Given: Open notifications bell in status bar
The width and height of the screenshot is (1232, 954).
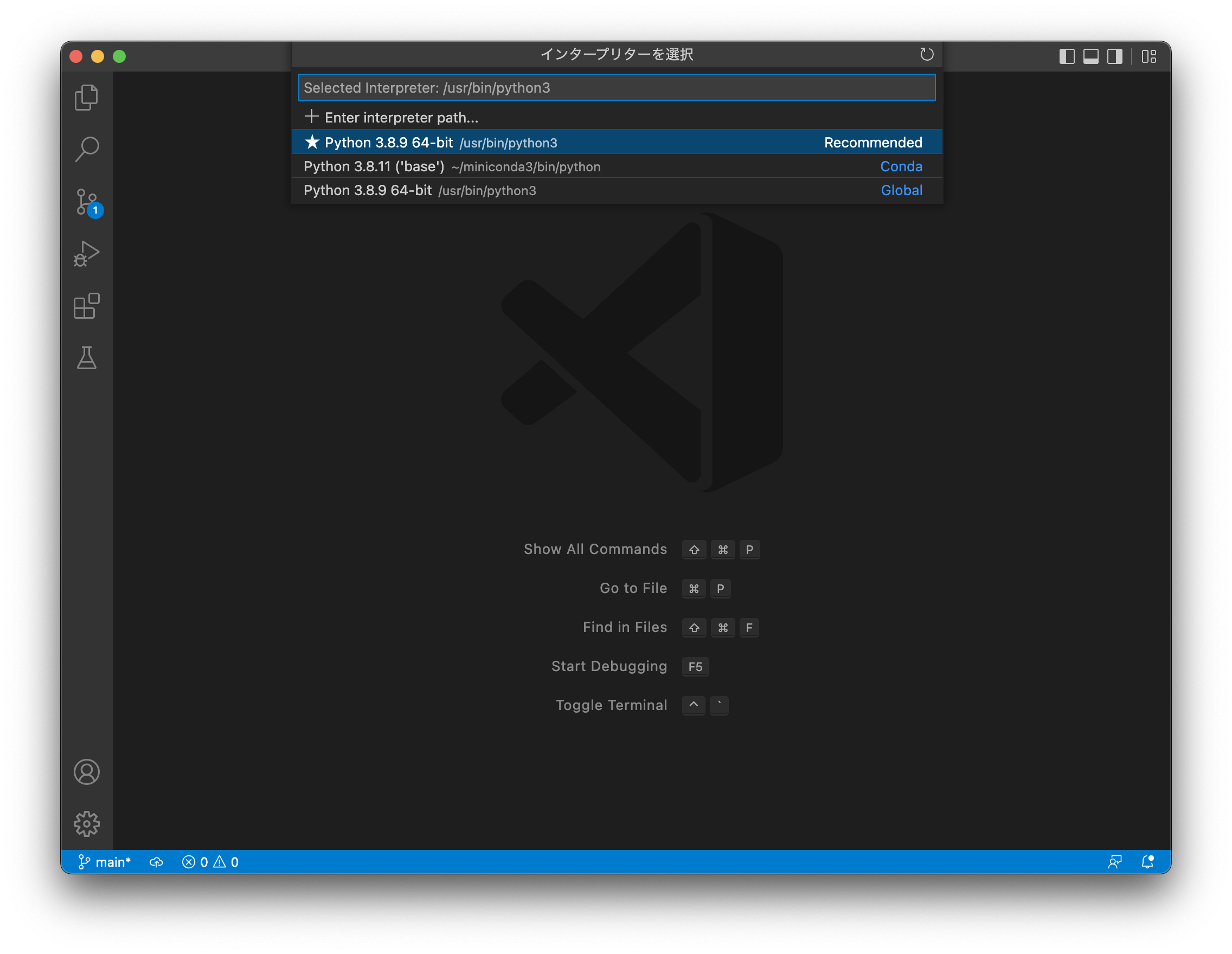Looking at the screenshot, I should coord(1147,861).
